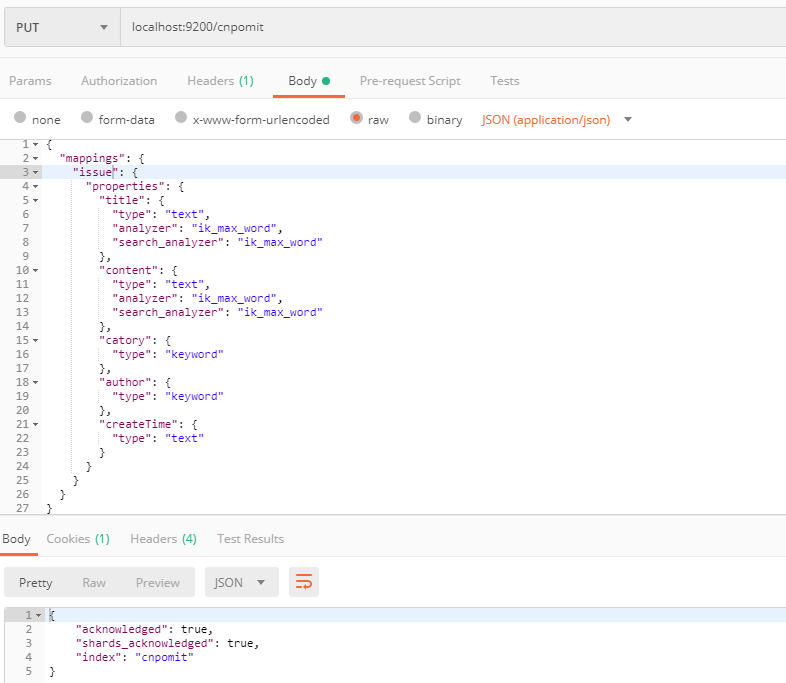Click line number 27 in request editor
Screen dimensions: 786x683
point(22,508)
